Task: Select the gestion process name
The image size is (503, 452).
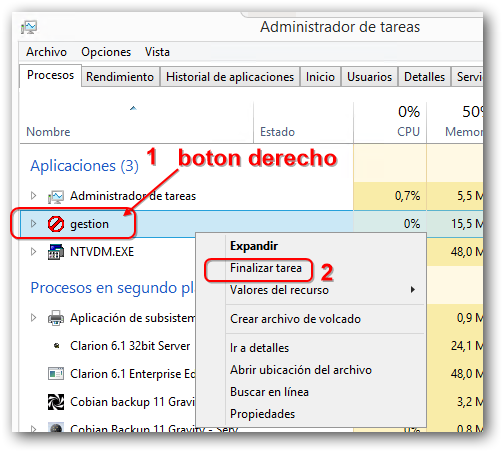Action: [89, 224]
